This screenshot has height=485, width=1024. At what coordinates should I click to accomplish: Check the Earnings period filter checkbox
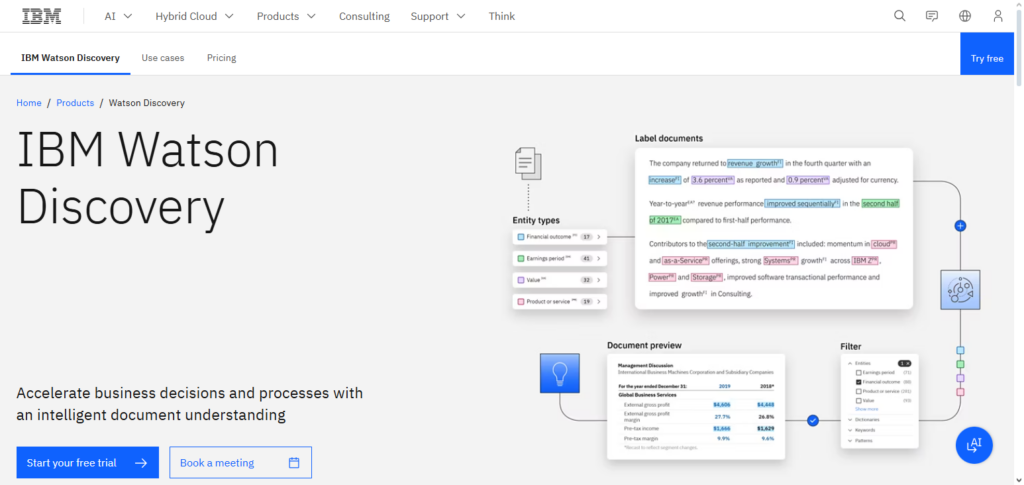859,373
